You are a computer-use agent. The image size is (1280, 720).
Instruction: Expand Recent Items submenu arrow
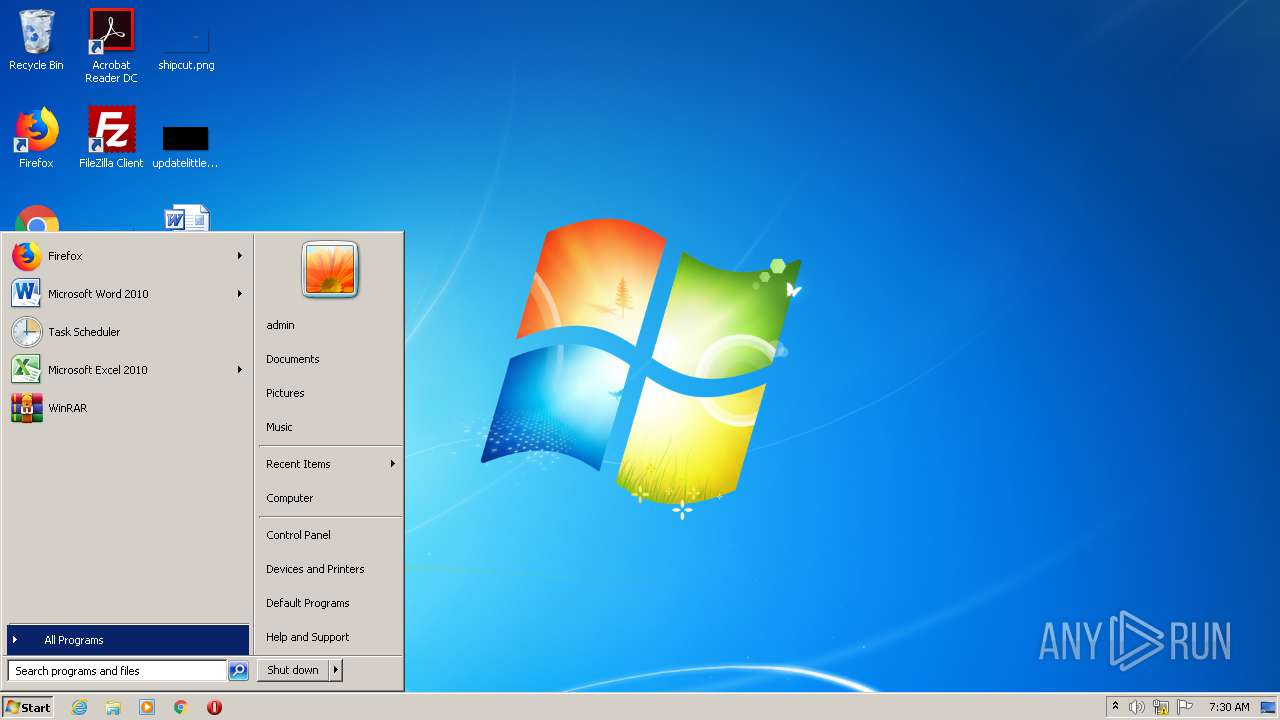pyautogui.click(x=393, y=464)
